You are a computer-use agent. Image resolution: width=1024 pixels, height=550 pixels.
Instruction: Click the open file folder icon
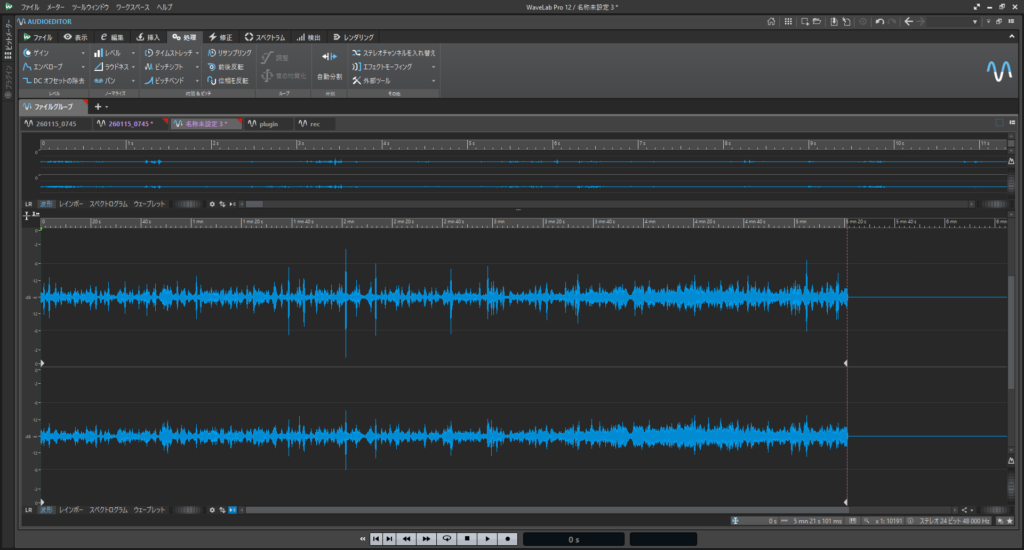(817, 21)
